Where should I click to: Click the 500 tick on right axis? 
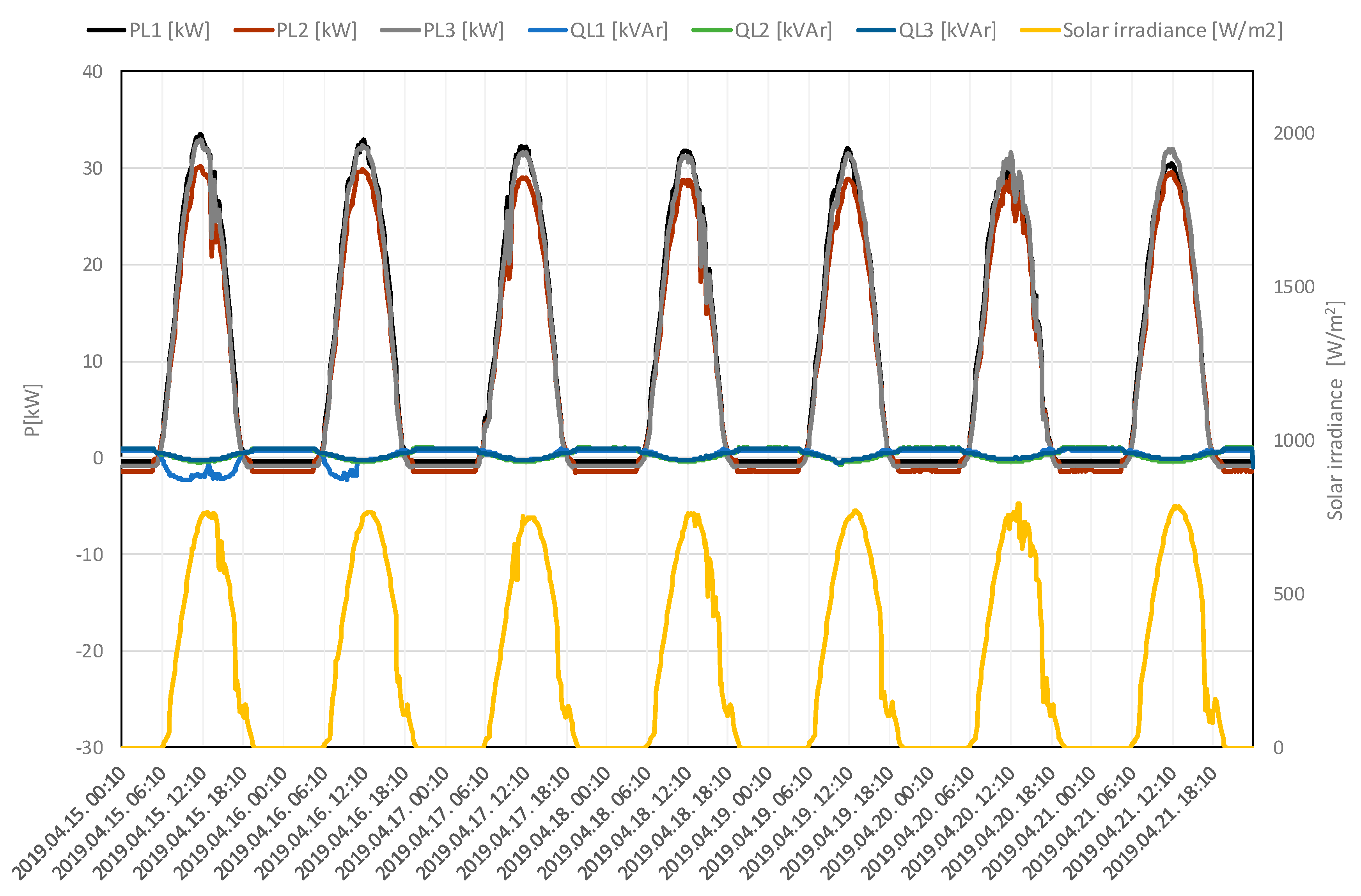[x=1289, y=594]
